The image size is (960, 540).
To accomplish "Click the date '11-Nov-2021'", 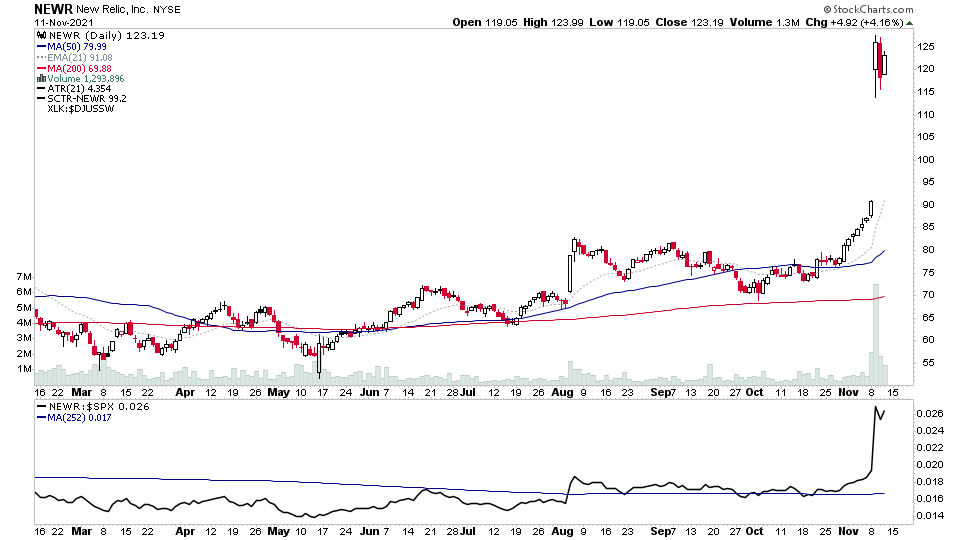I will click(x=64, y=23).
